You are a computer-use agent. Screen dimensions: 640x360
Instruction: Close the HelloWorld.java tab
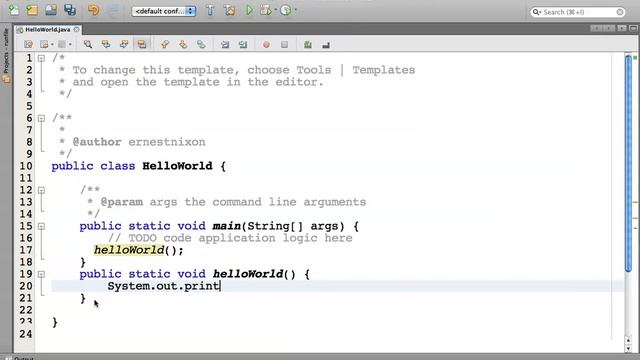[x=76, y=29]
